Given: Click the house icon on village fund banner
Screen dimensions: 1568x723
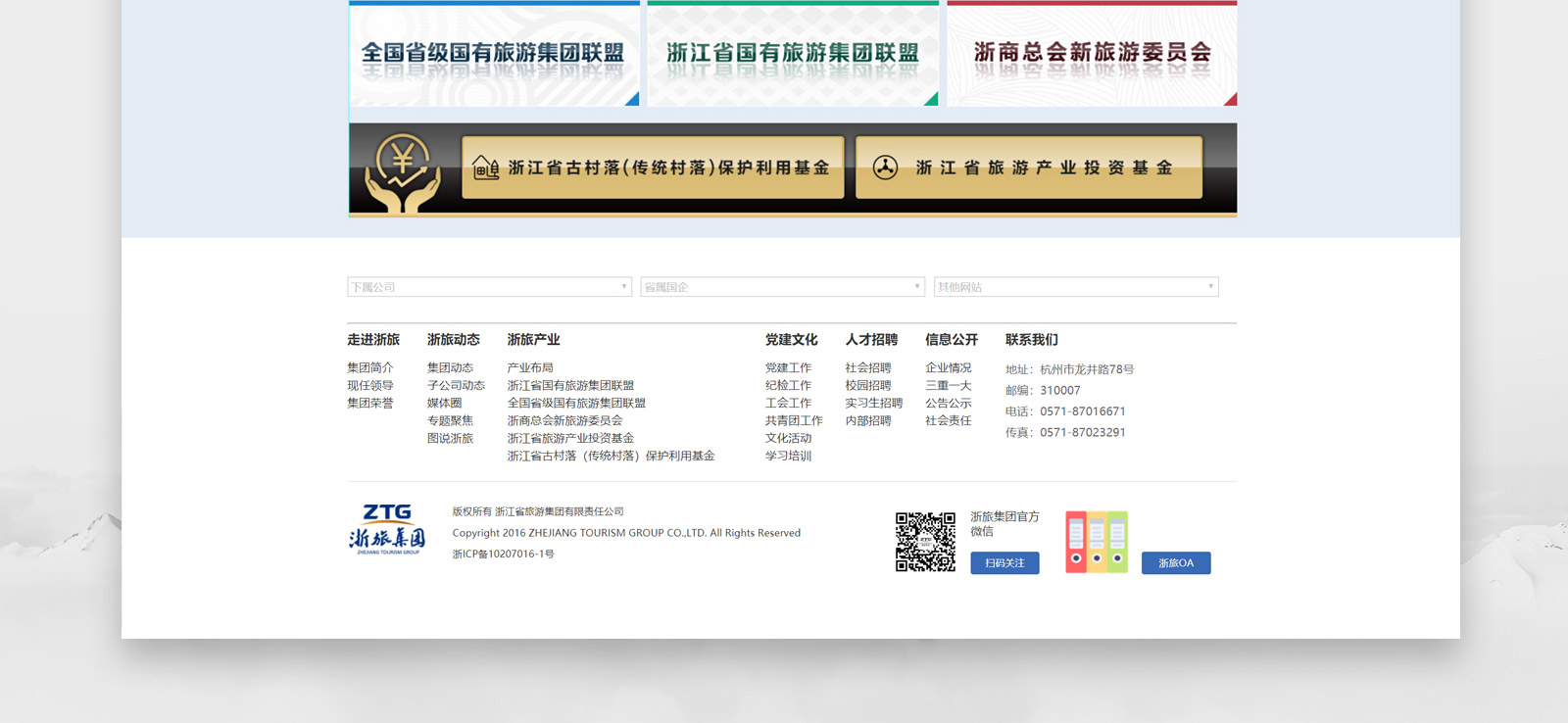Looking at the screenshot, I should [x=486, y=168].
